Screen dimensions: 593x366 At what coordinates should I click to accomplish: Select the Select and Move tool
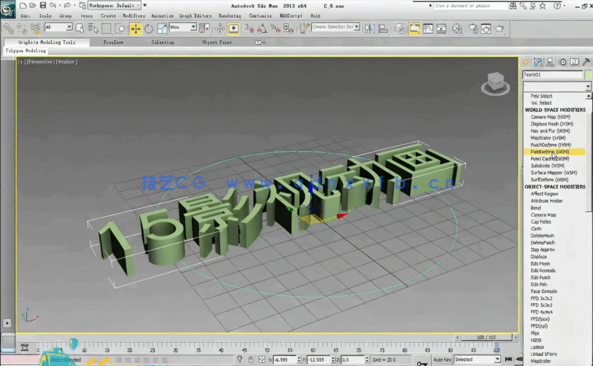(135, 29)
